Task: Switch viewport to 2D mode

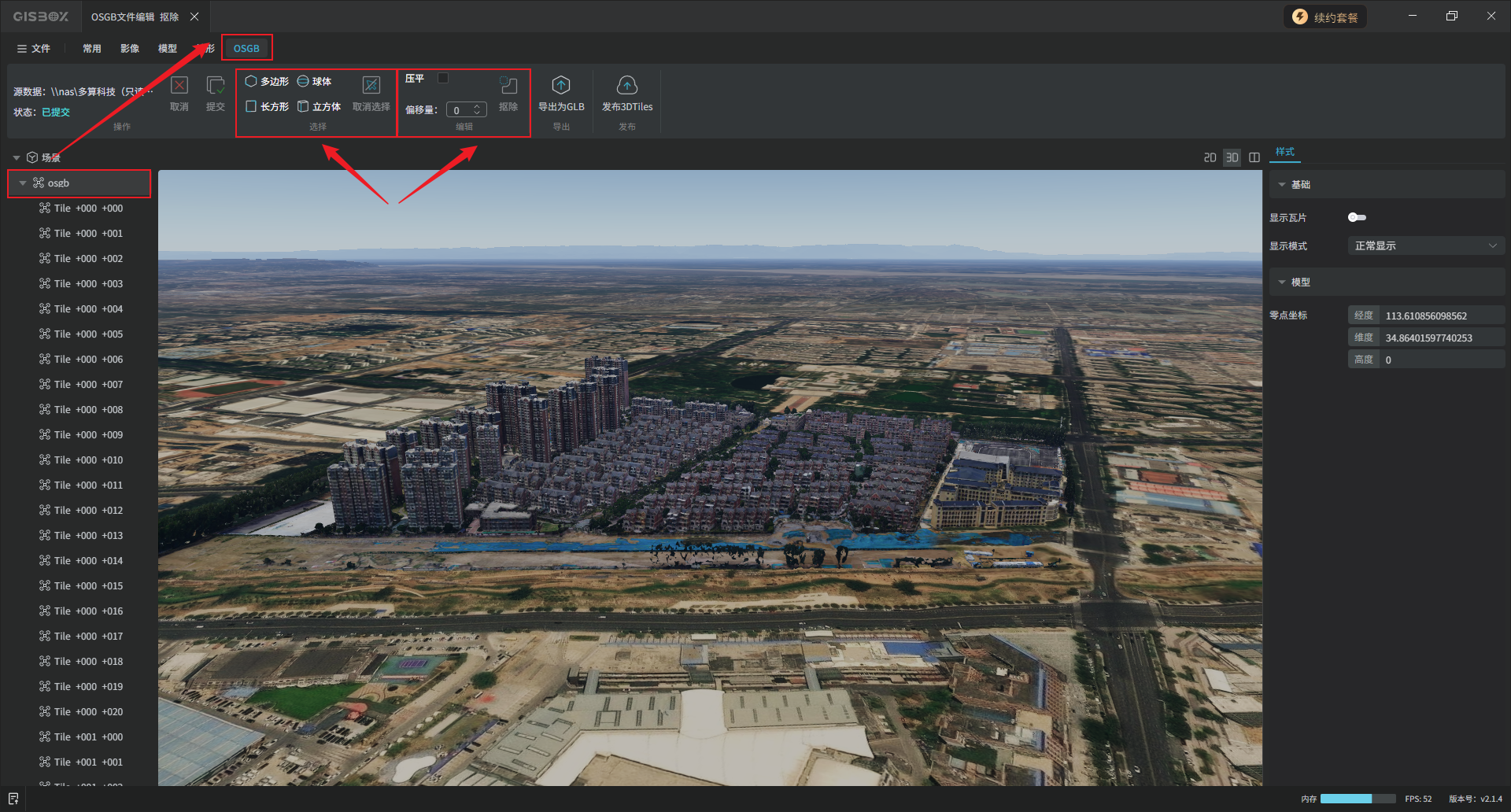Action: pos(1210,158)
